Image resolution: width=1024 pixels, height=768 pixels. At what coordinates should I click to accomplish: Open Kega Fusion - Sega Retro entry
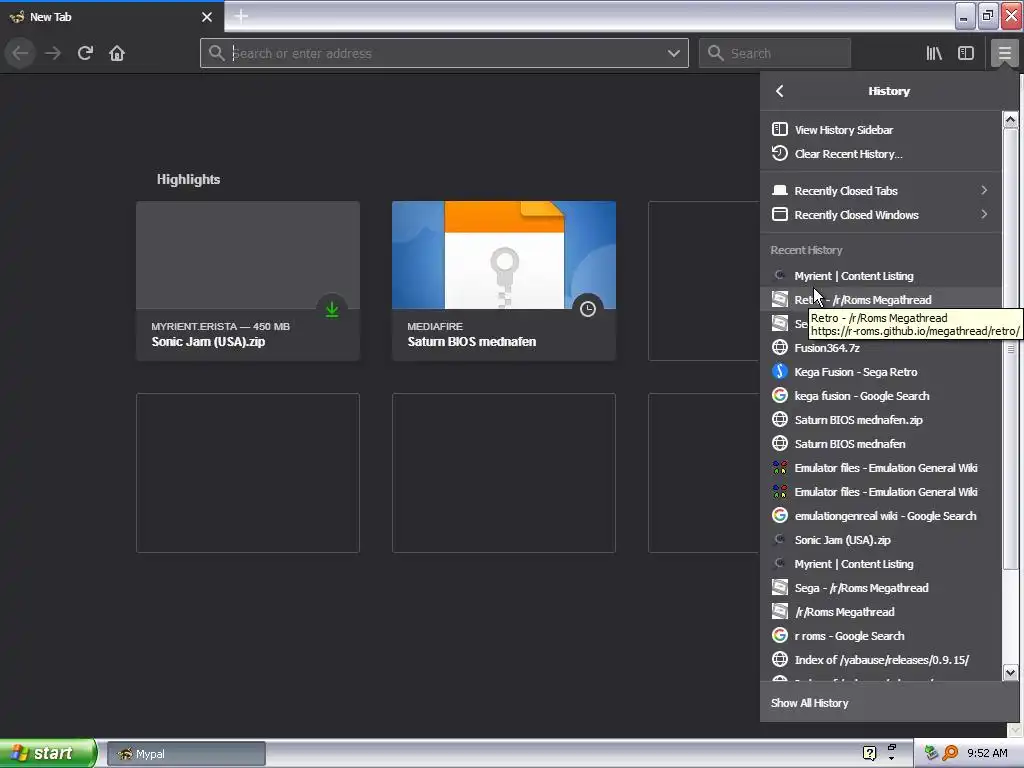(880, 372)
